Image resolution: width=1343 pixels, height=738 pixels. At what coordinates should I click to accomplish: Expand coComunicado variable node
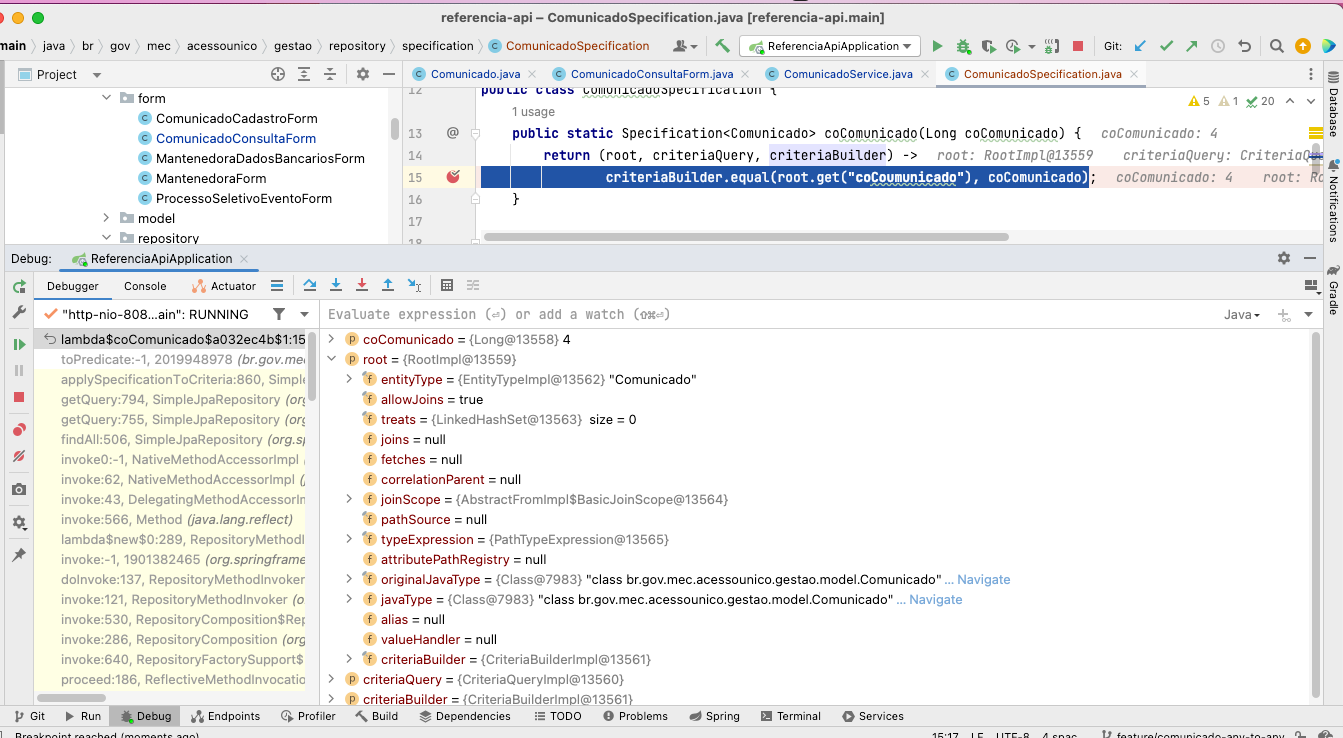333,339
